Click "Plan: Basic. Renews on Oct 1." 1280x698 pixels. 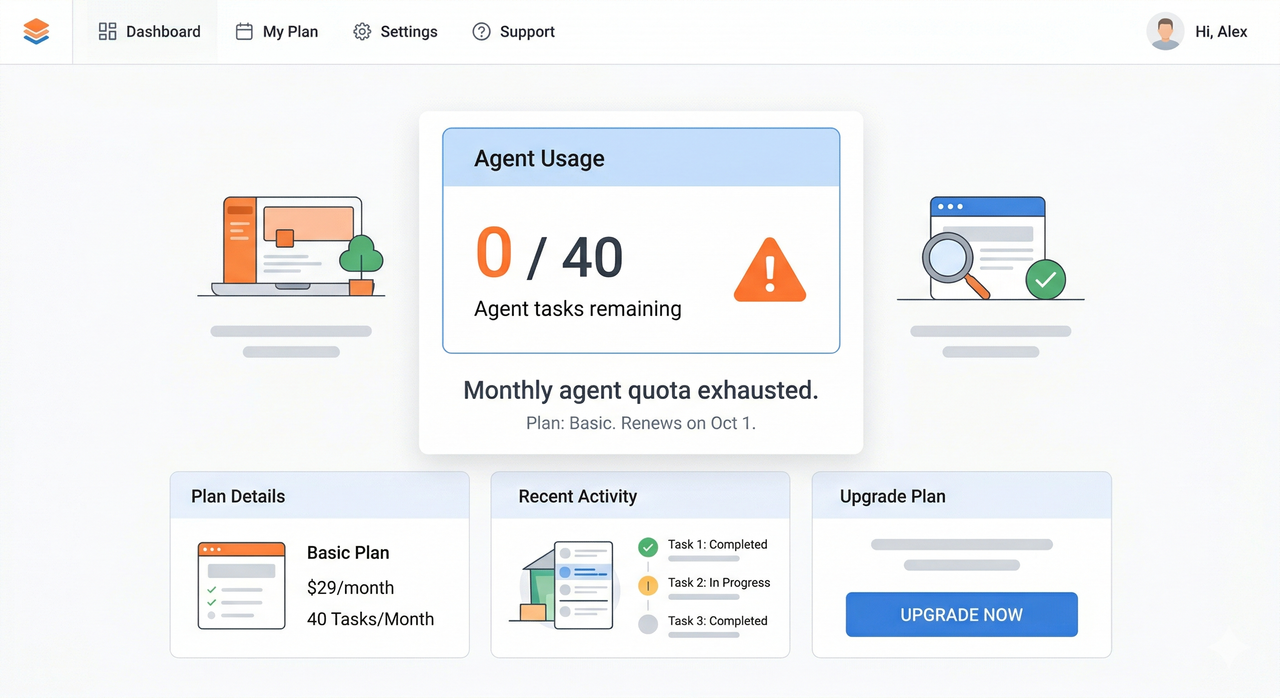[x=641, y=423]
